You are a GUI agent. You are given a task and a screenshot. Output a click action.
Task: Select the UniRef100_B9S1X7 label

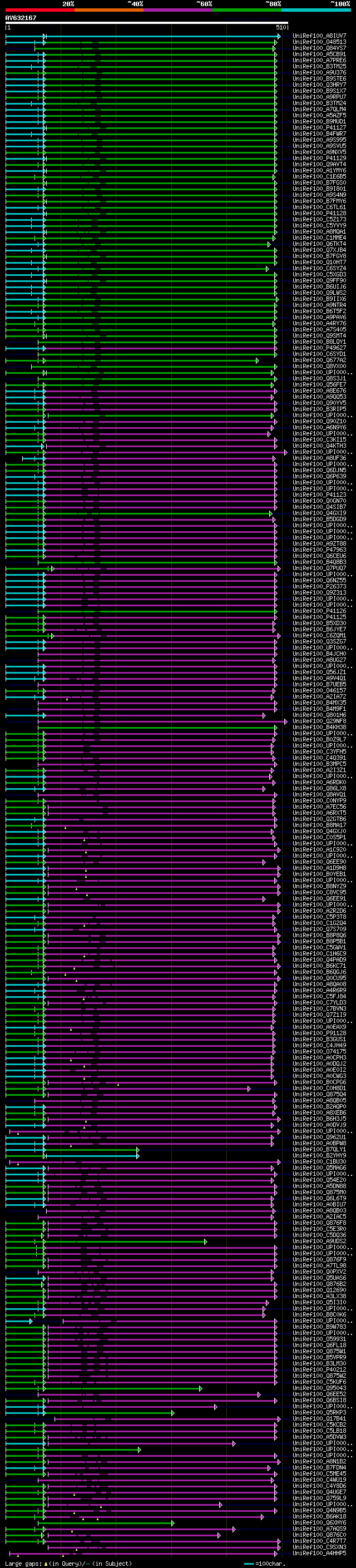coord(319,91)
